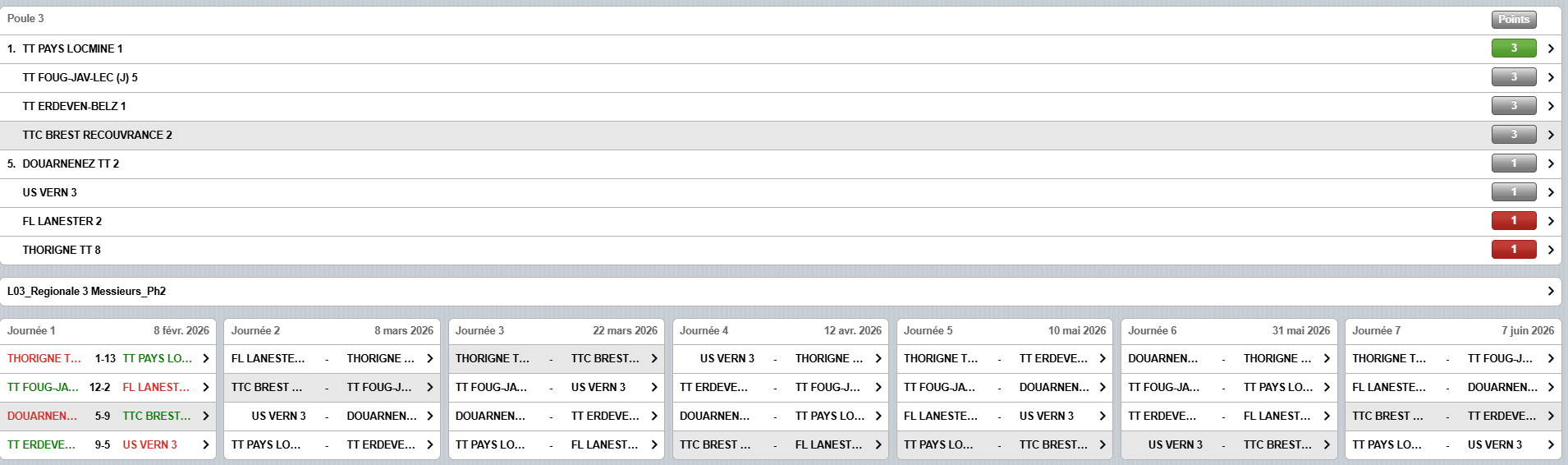1568x465 pixels.
Task: Open Journée 1 match THORIGNE vs TT PAYS LOCMINE 1-13
Action: point(105,358)
